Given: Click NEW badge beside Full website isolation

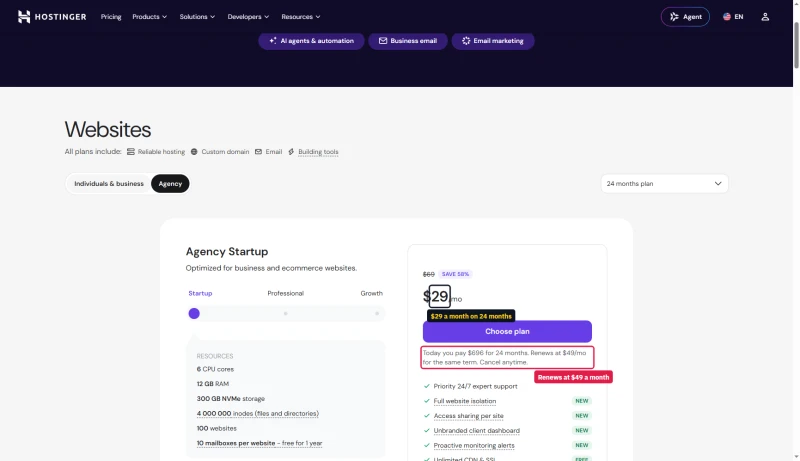Looking at the screenshot, I should pos(582,401).
